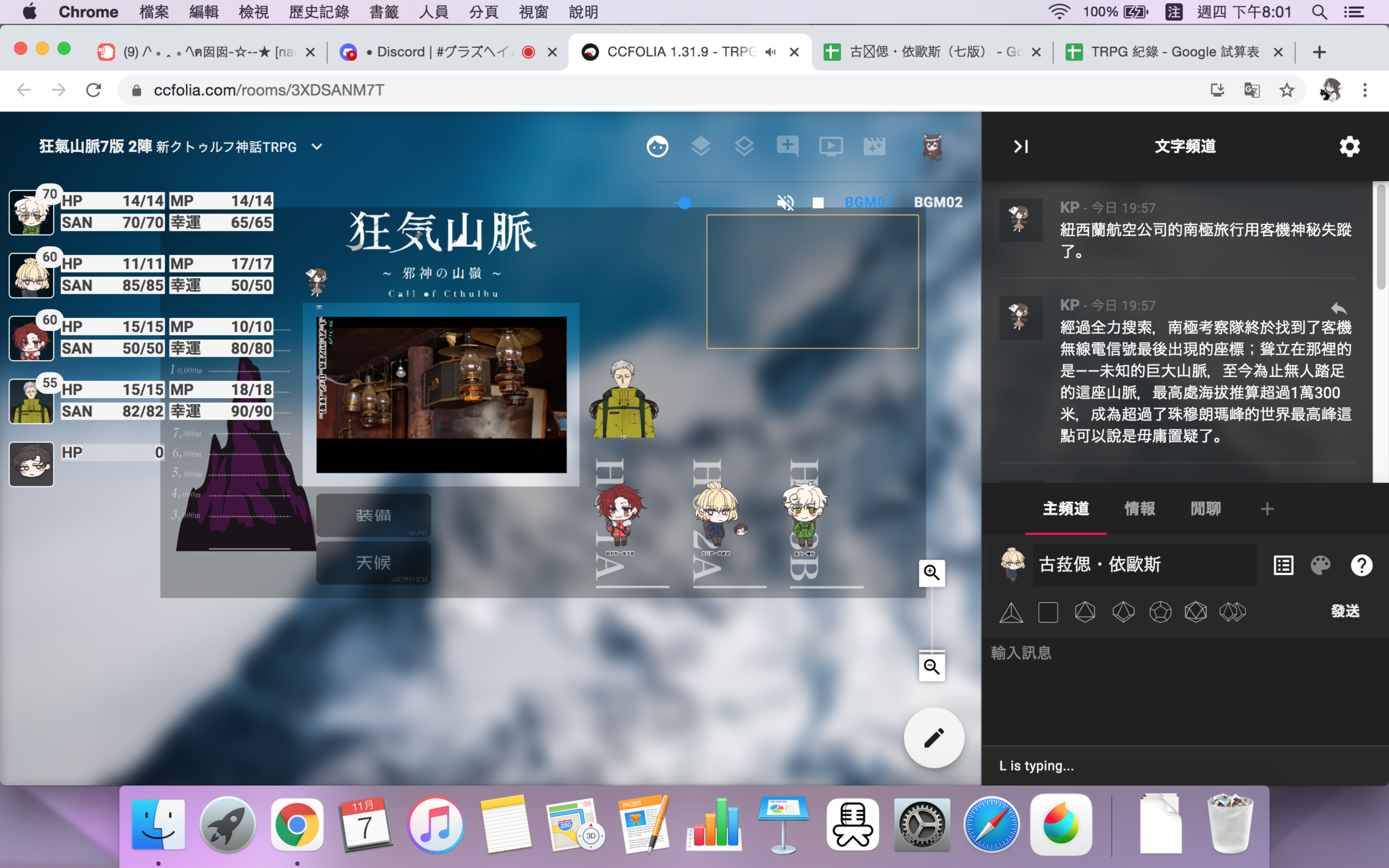Play BGM01 track
Screen dimensions: 1389x868
click(x=868, y=202)
